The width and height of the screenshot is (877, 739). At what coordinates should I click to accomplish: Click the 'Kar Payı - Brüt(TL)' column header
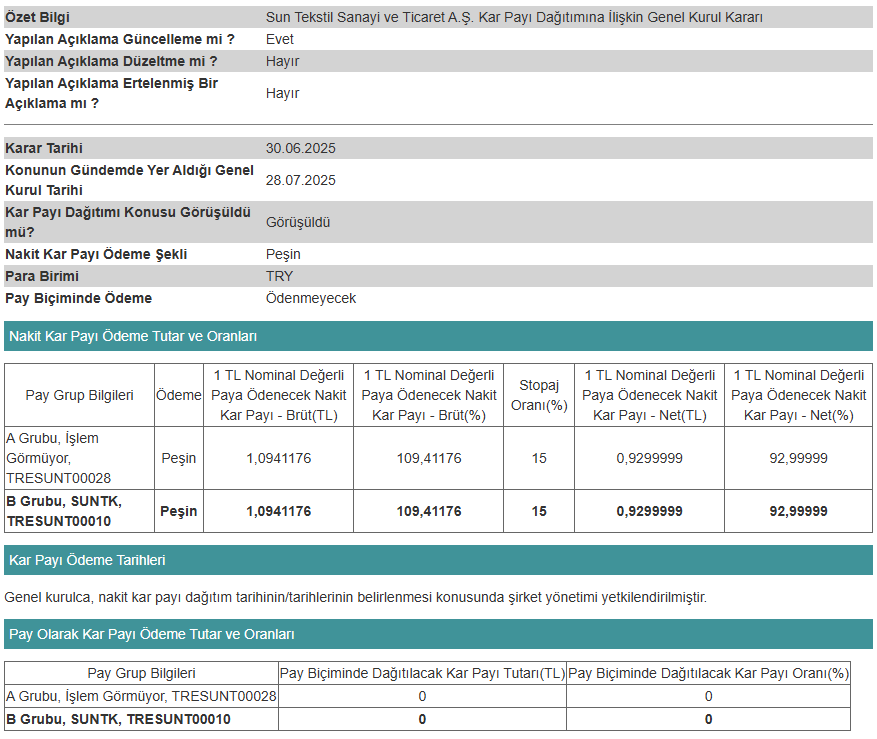coord(279,396)
